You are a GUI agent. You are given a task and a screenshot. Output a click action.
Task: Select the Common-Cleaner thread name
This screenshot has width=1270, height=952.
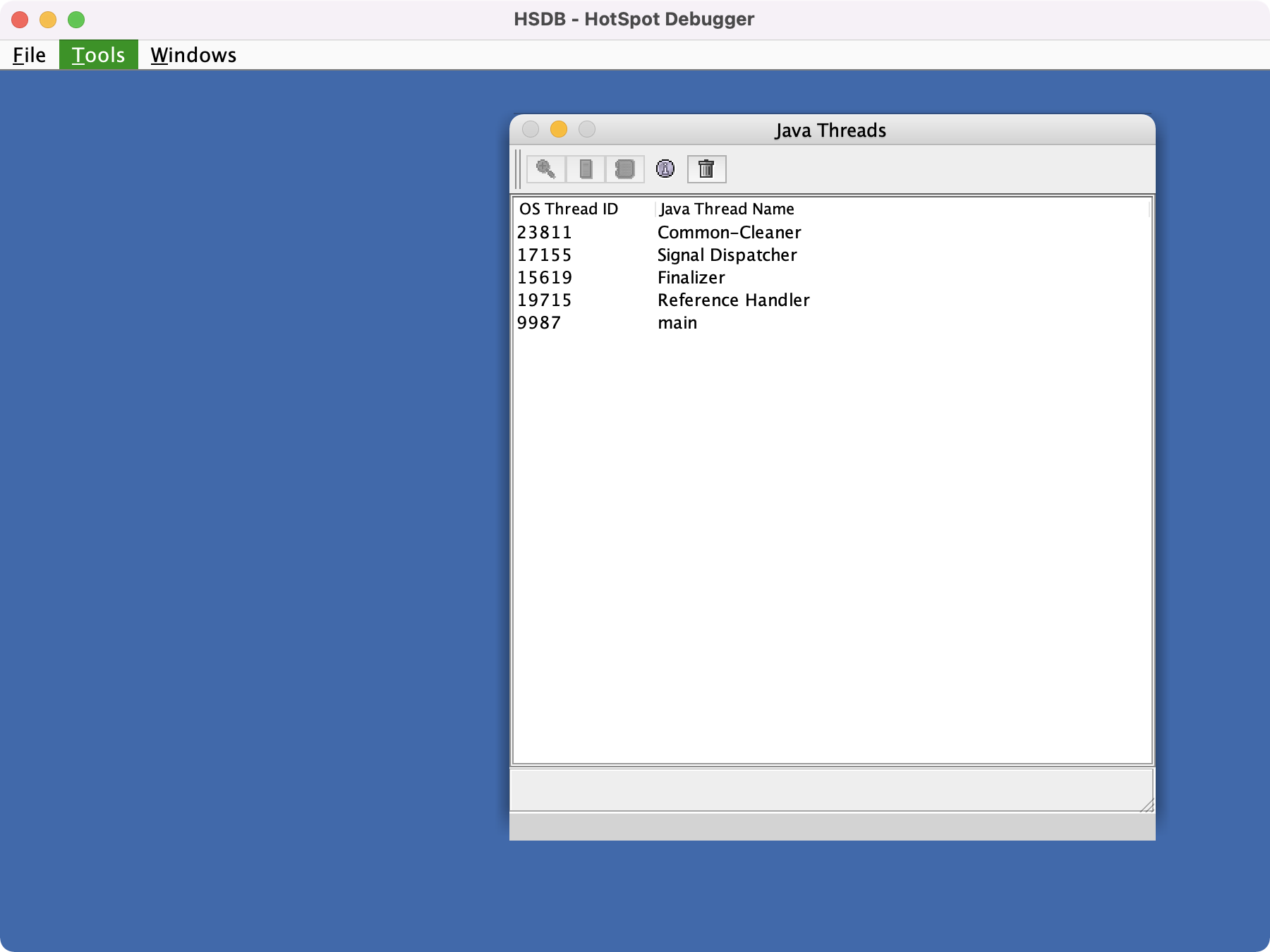pos(730,233)
